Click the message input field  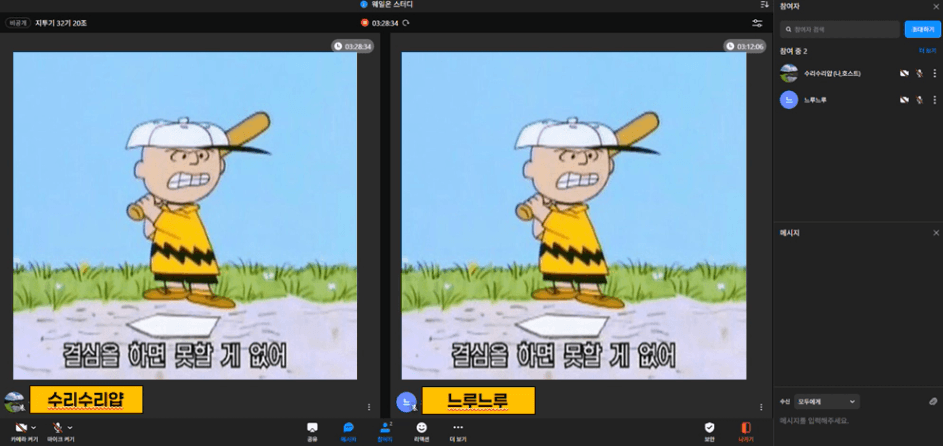tap(858, 421)
